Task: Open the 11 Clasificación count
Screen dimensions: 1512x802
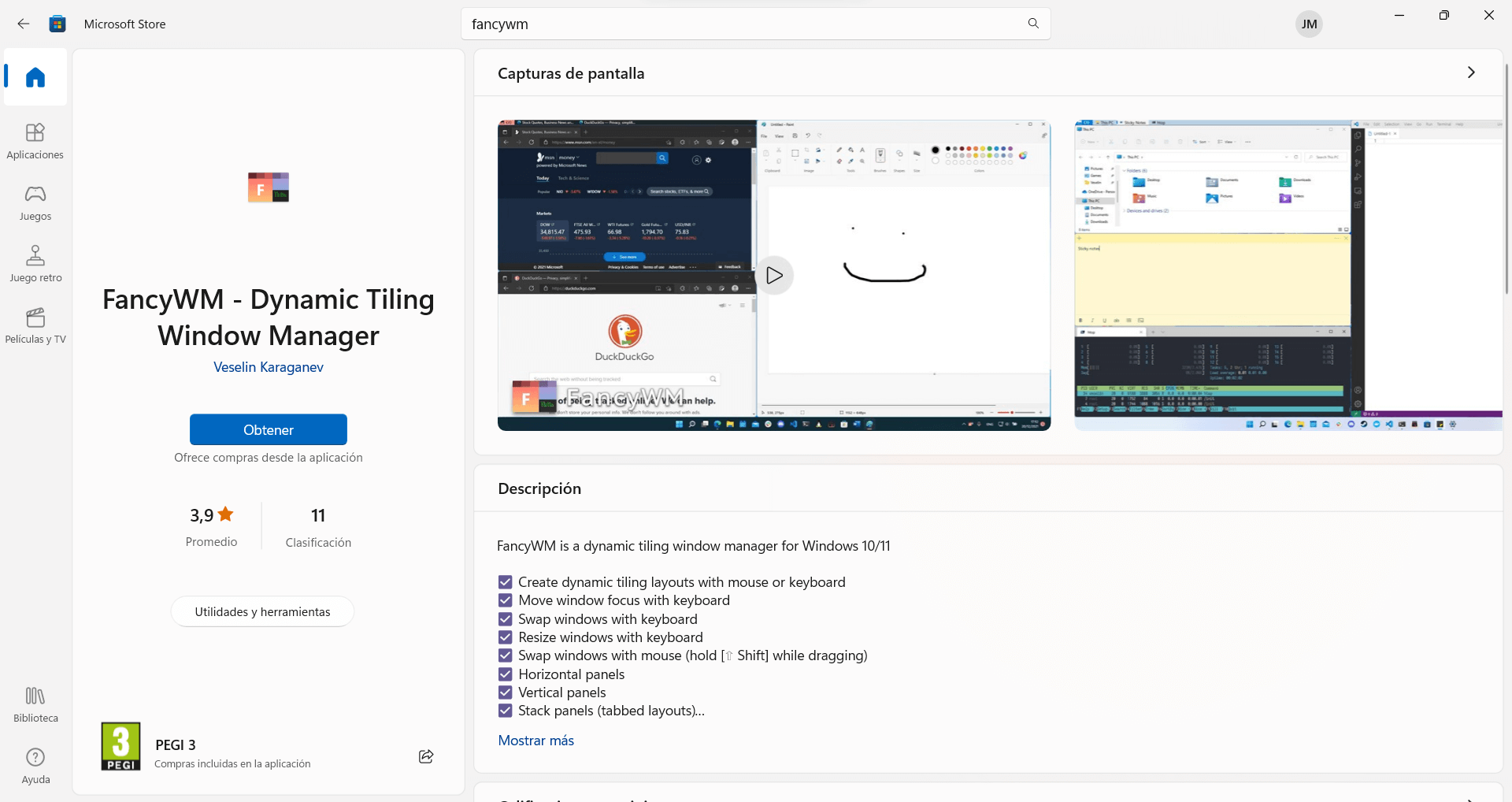Action: pos(318,526)
